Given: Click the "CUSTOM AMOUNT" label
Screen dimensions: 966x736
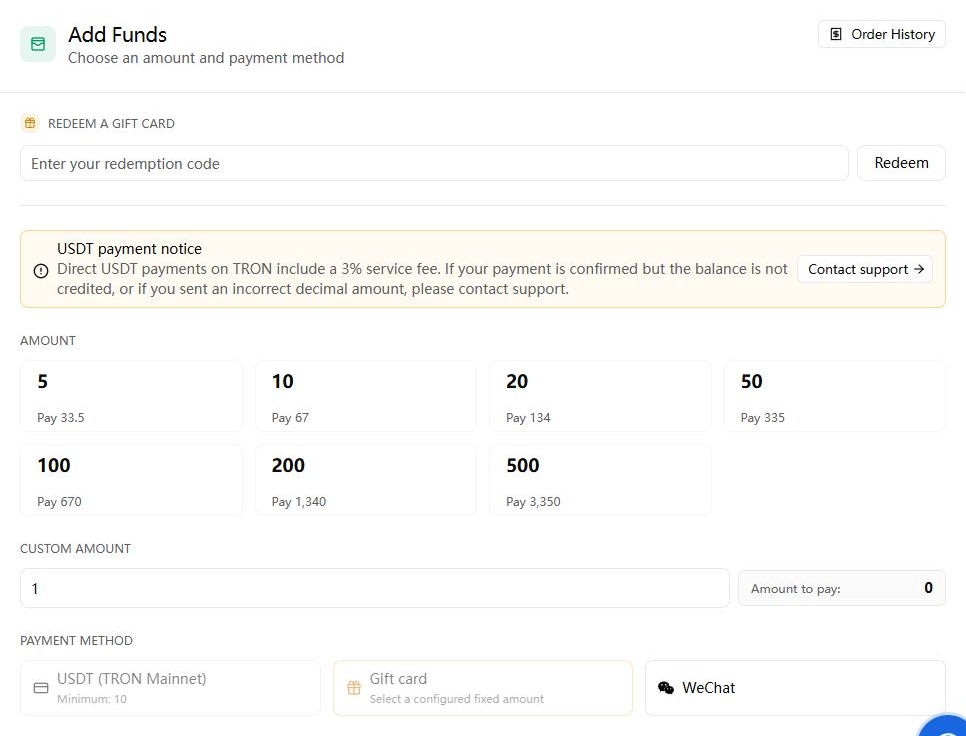Looking at the screenshot, I should (75, 549).
